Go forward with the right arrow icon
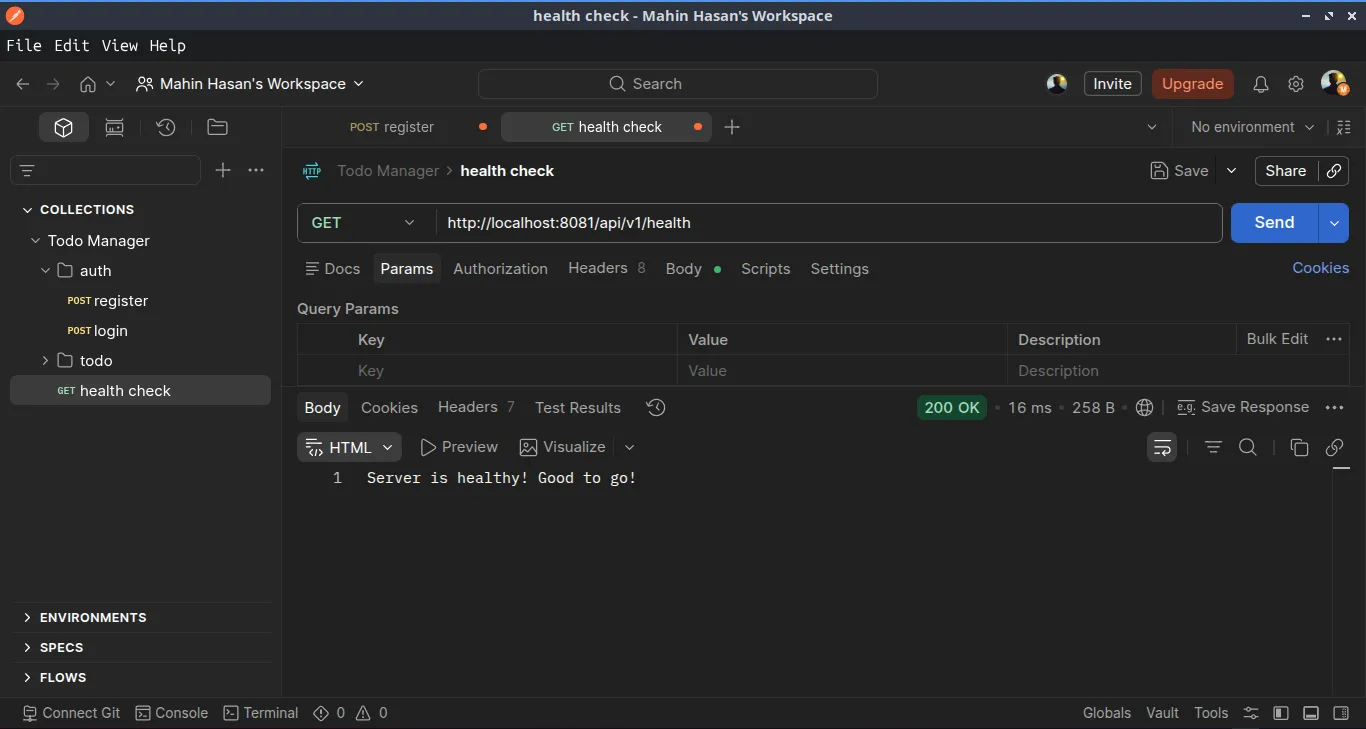 click(54, 84)
